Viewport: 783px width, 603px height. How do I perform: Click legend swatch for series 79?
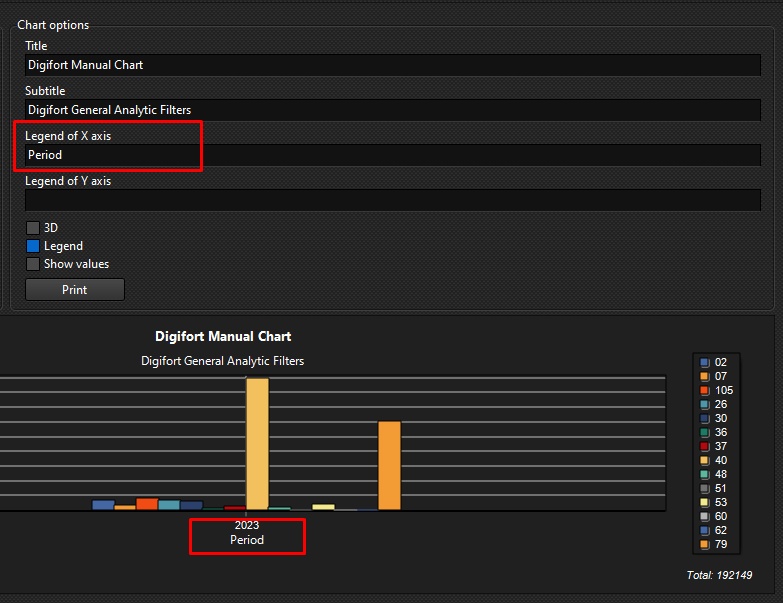pyautogui.click(x=705, y=544)
